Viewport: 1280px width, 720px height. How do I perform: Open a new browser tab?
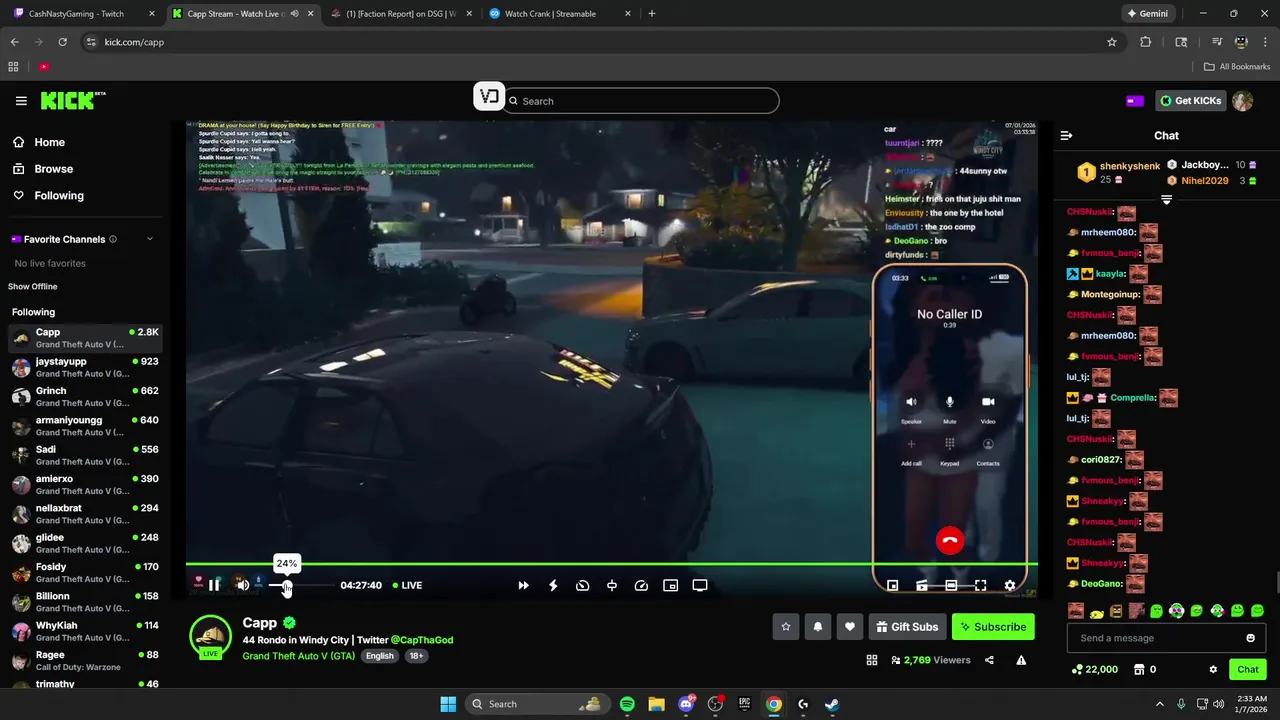click(x=652, y=14)
